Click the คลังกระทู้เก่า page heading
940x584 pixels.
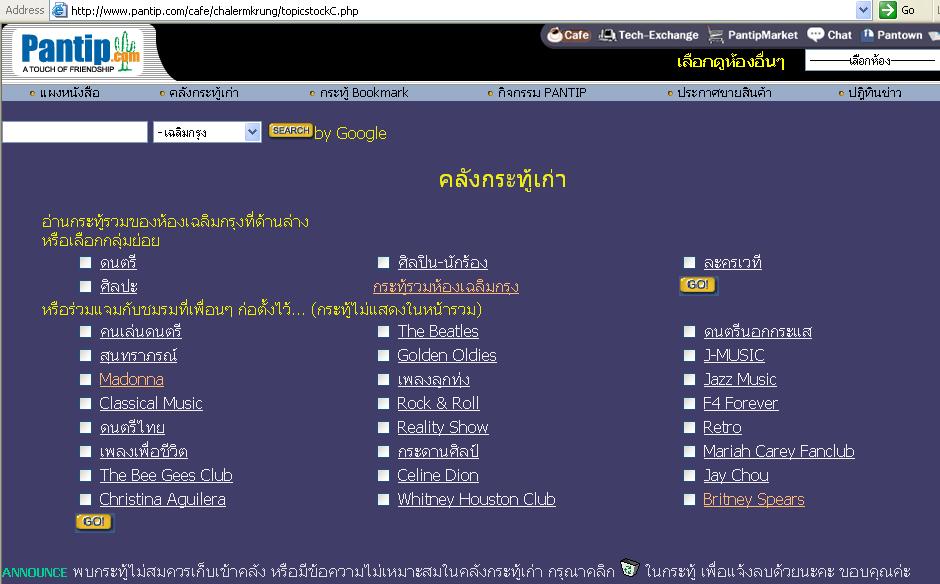click(x=502, y=179)
